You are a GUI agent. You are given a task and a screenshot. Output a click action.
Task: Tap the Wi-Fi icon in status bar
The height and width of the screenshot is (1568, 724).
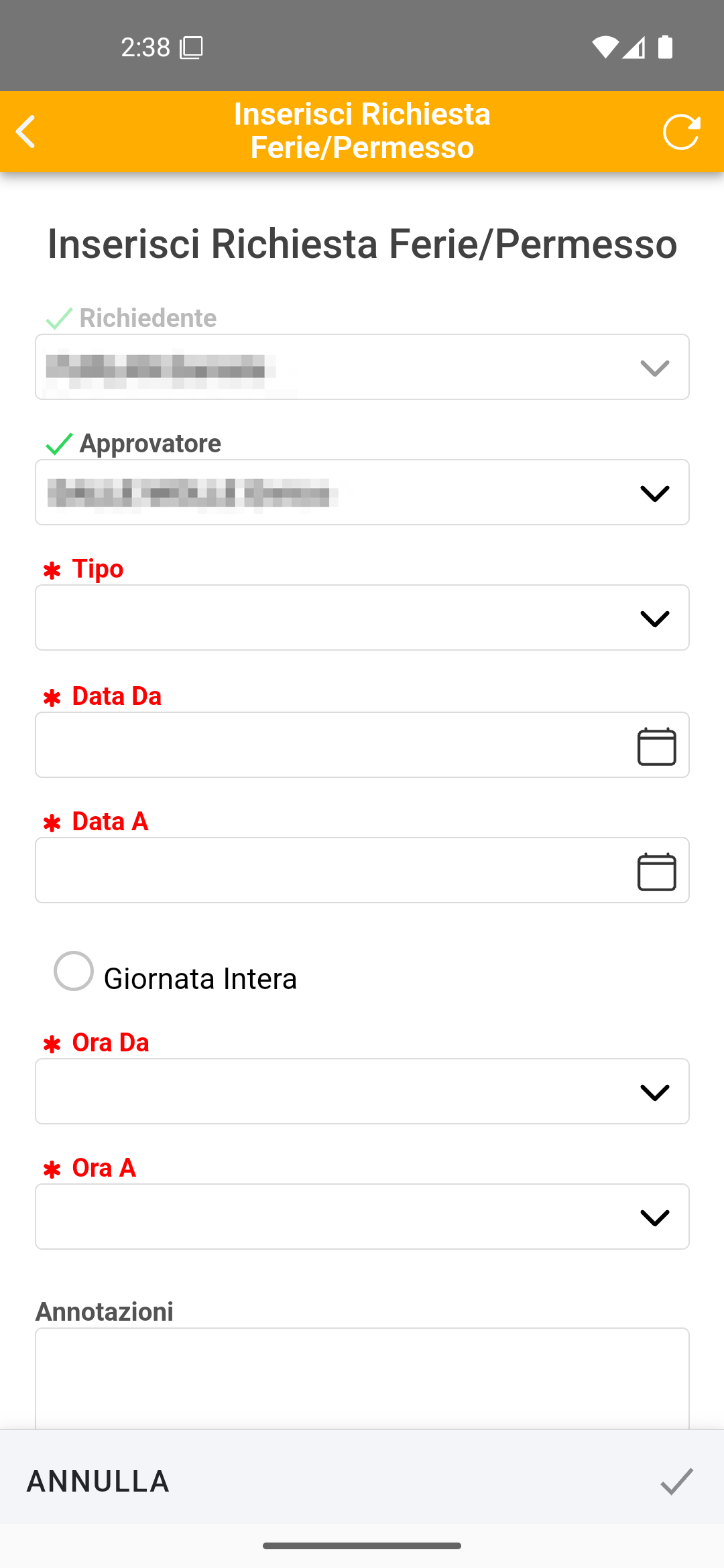click(605, 47)
